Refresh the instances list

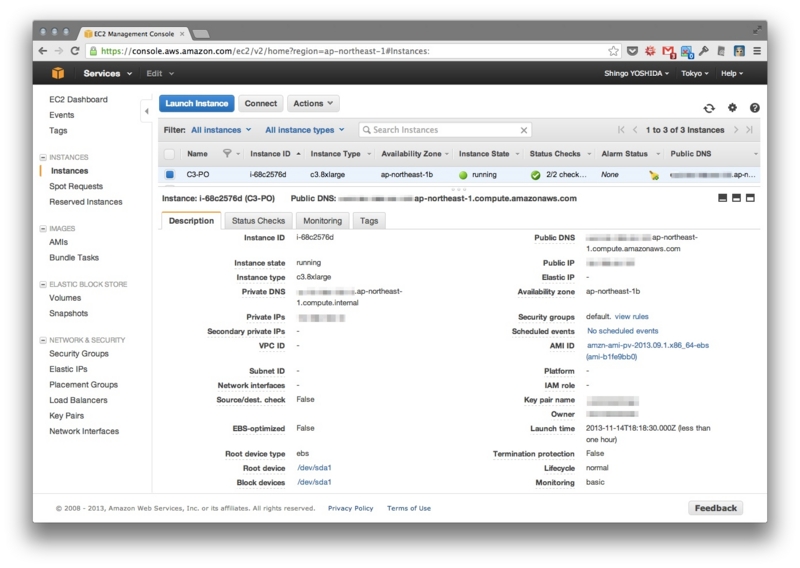[709, 108]
